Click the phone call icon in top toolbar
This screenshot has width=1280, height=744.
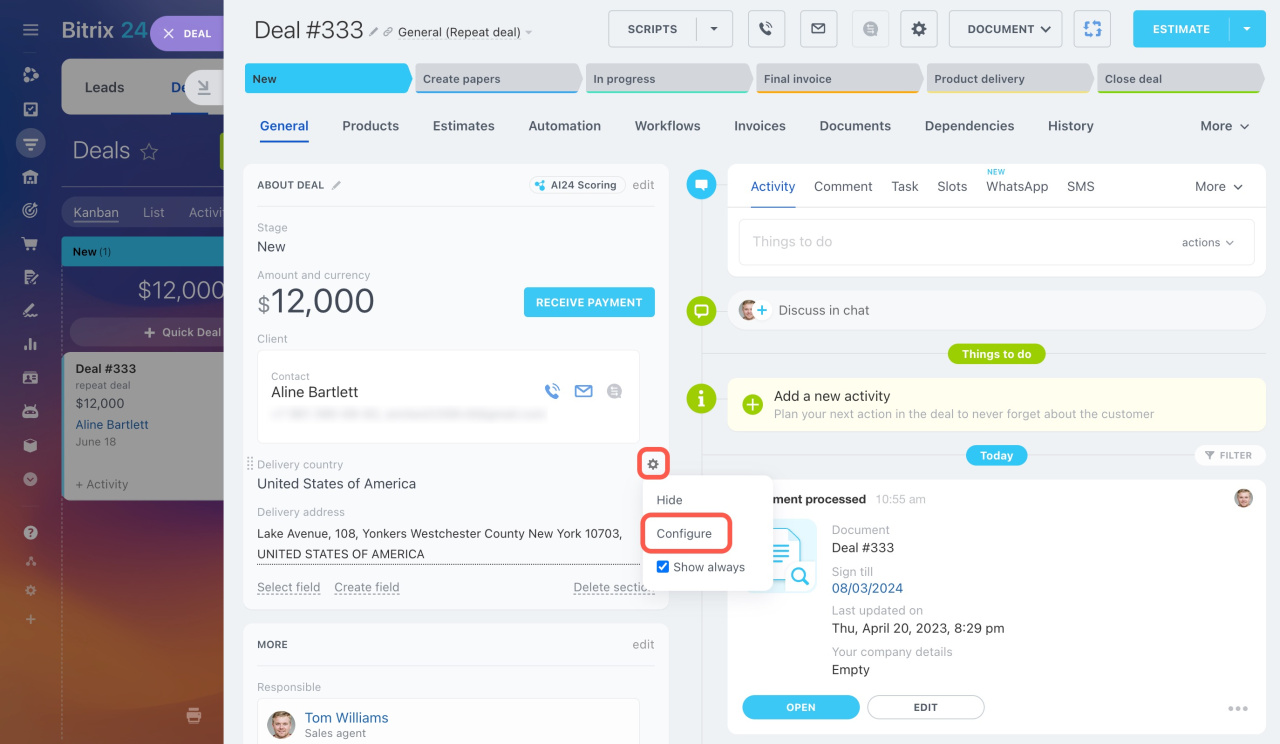coord(767,29)
